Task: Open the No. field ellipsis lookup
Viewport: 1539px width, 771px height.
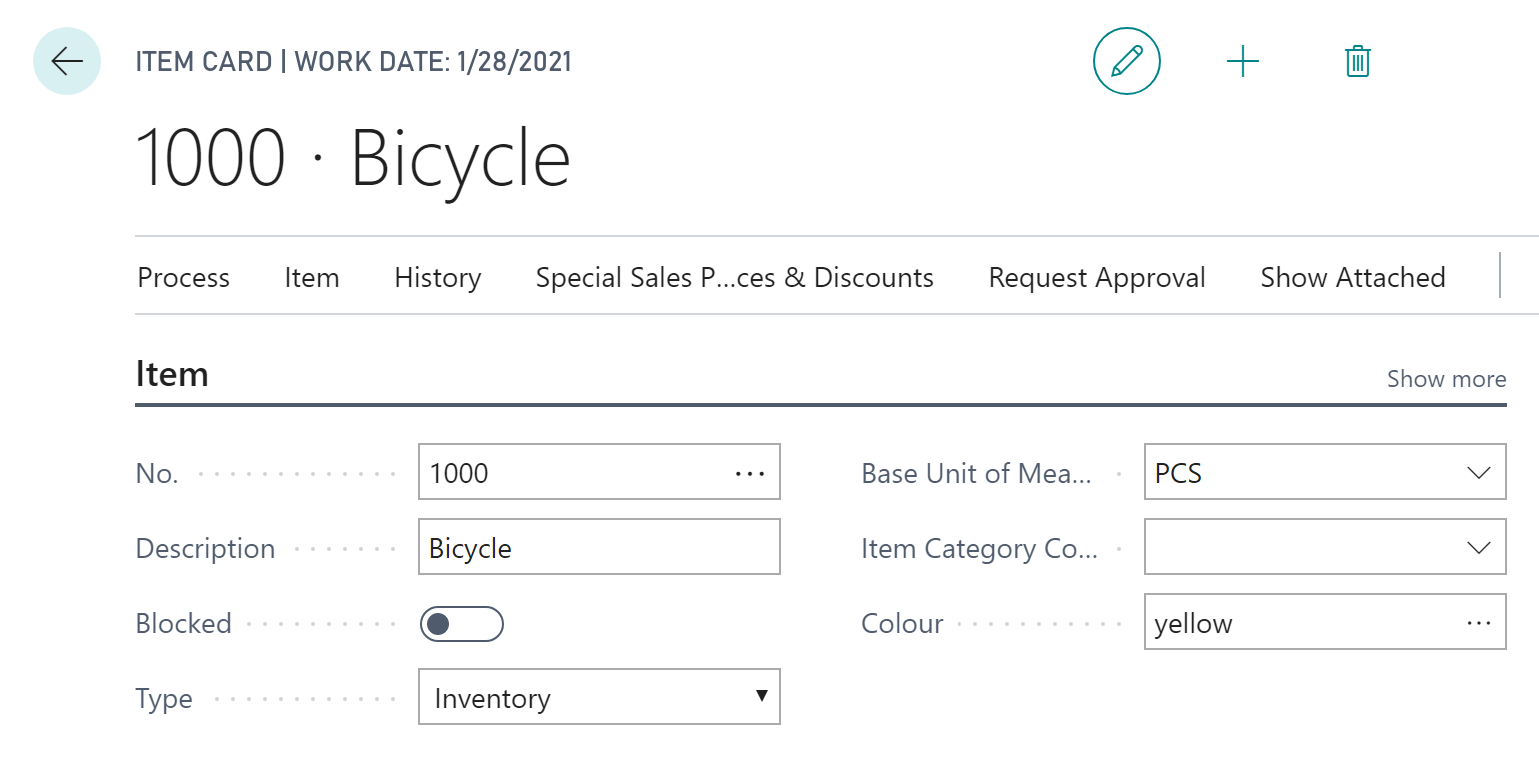Action: tap(750, 472)
